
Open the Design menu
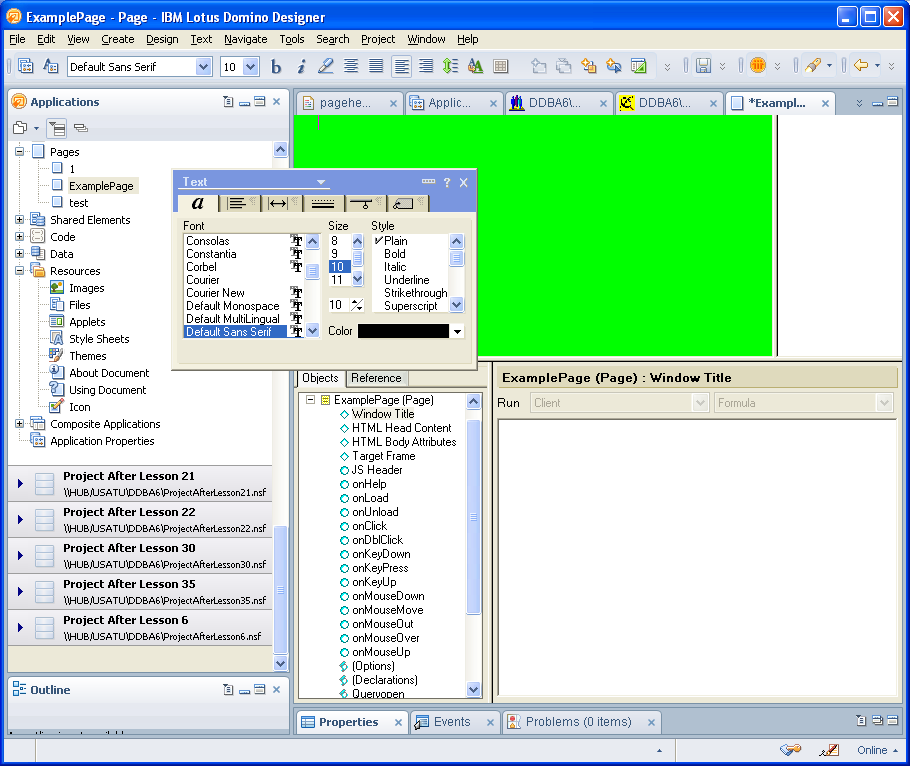[162, 39]
